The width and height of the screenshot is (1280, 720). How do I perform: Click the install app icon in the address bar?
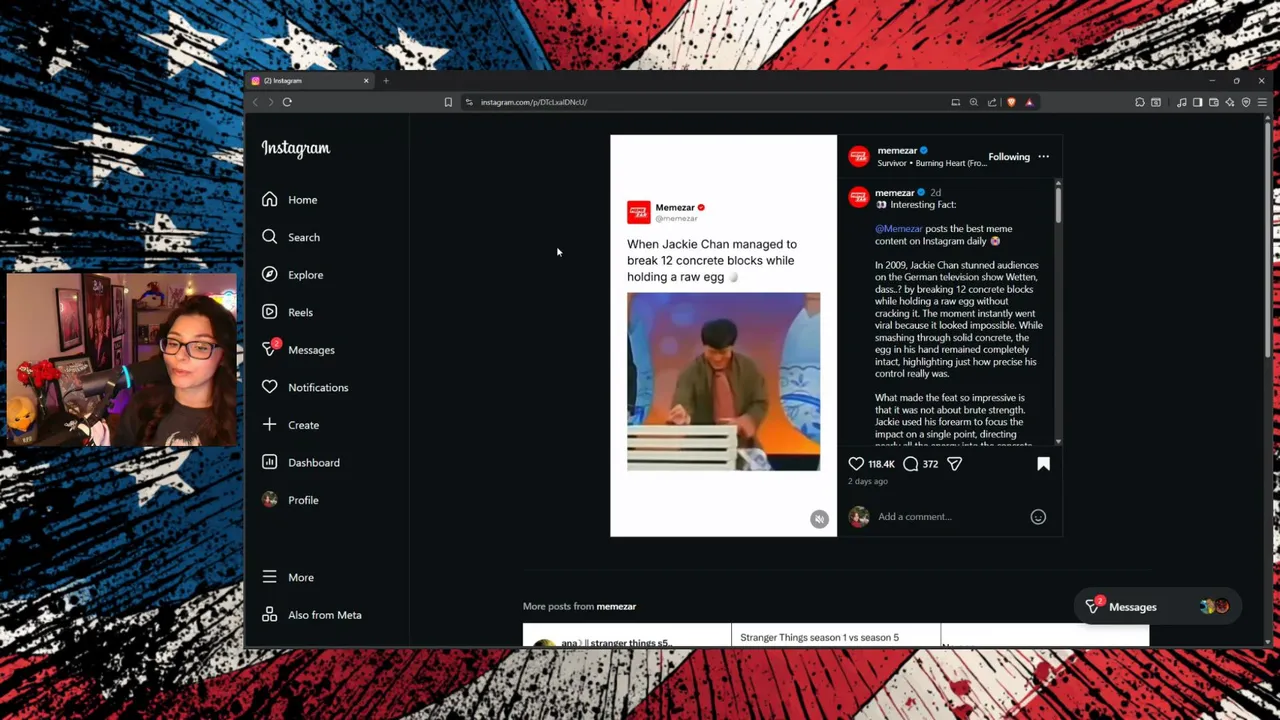(x=955, y=102)
